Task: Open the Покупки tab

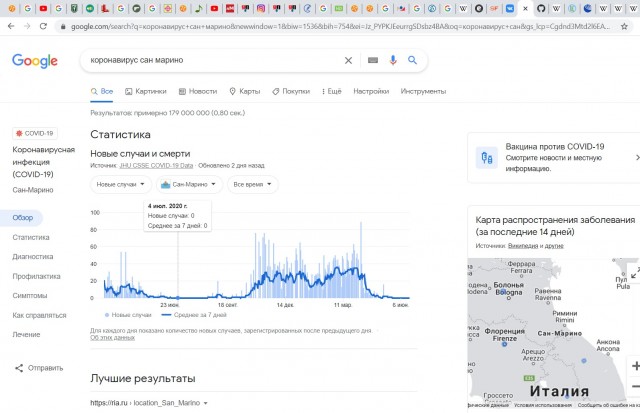Action: 291,91
